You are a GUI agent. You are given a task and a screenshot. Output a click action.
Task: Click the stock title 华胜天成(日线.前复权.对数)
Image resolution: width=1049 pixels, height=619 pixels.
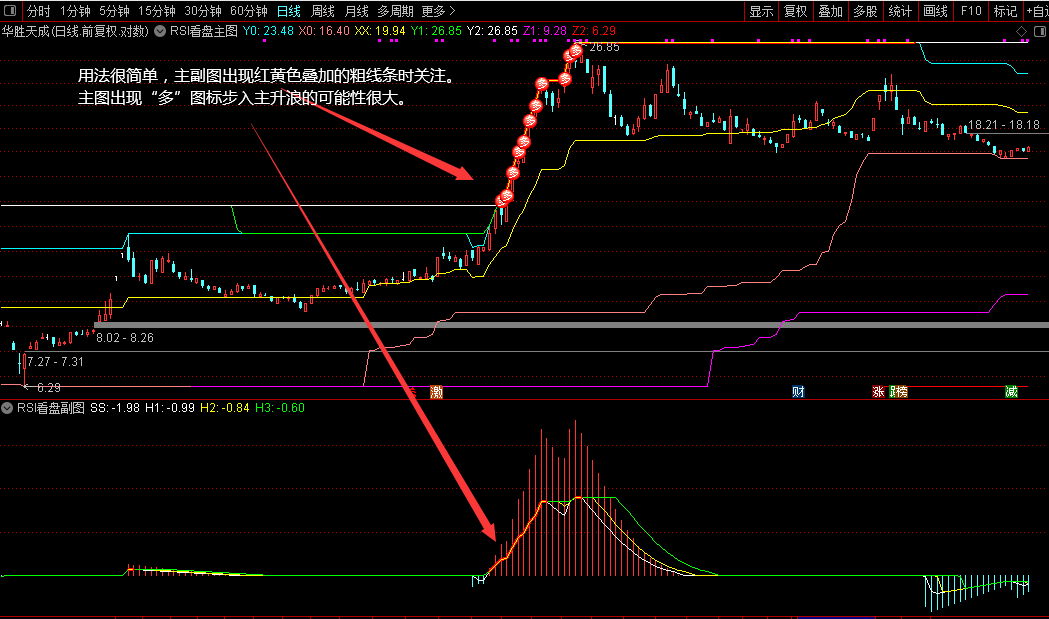tap(75, 31)
